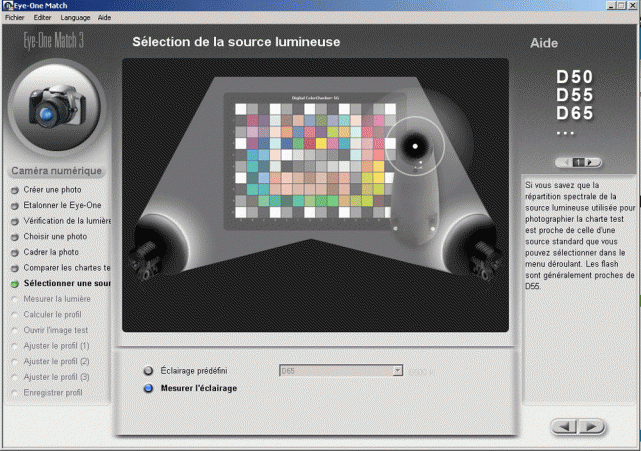Click the D50 D55 D65 help graphic
This screenshot has height=451, width=641.
point(574,102)
